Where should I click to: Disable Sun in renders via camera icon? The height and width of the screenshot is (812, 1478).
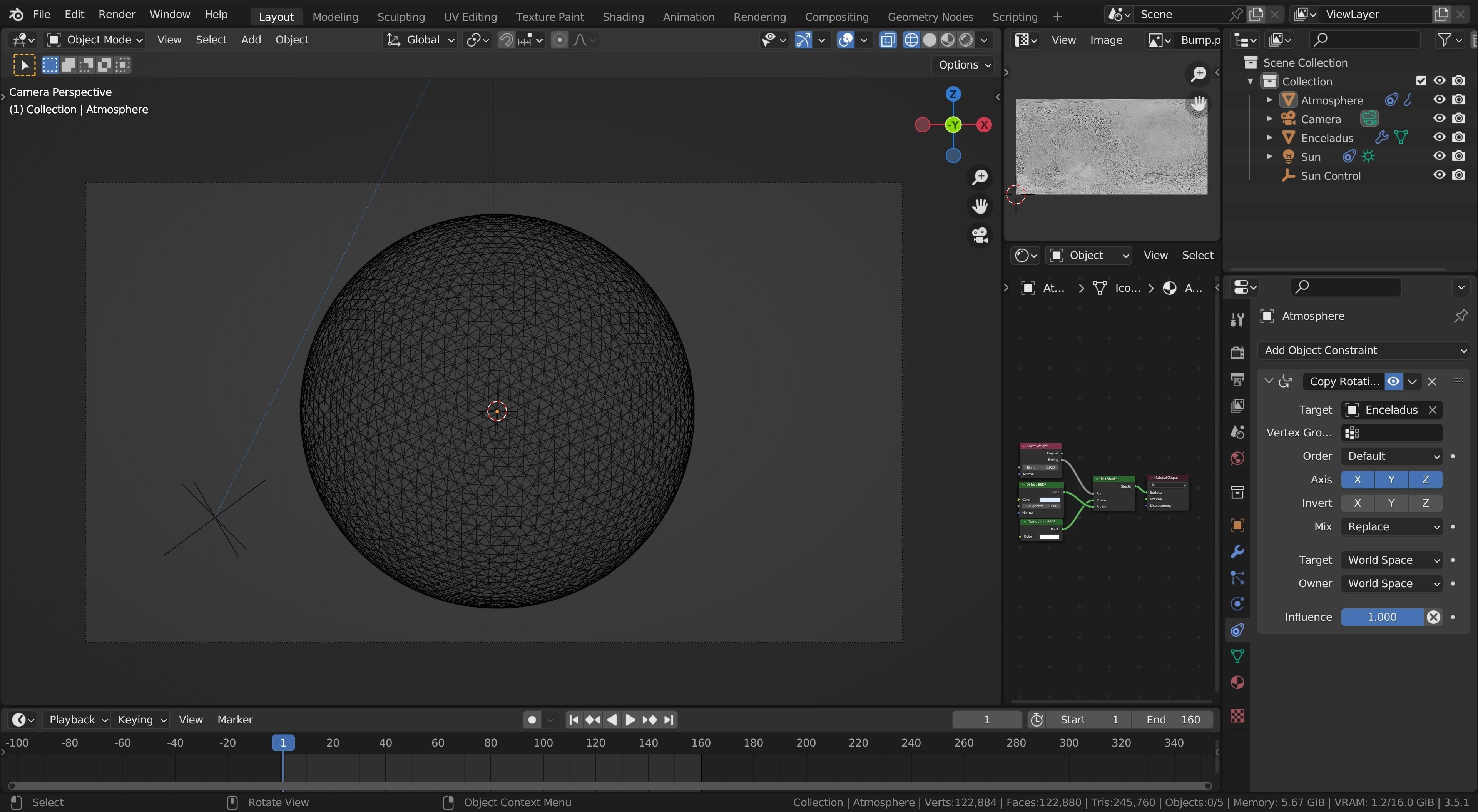click(x=1458, y=157)
